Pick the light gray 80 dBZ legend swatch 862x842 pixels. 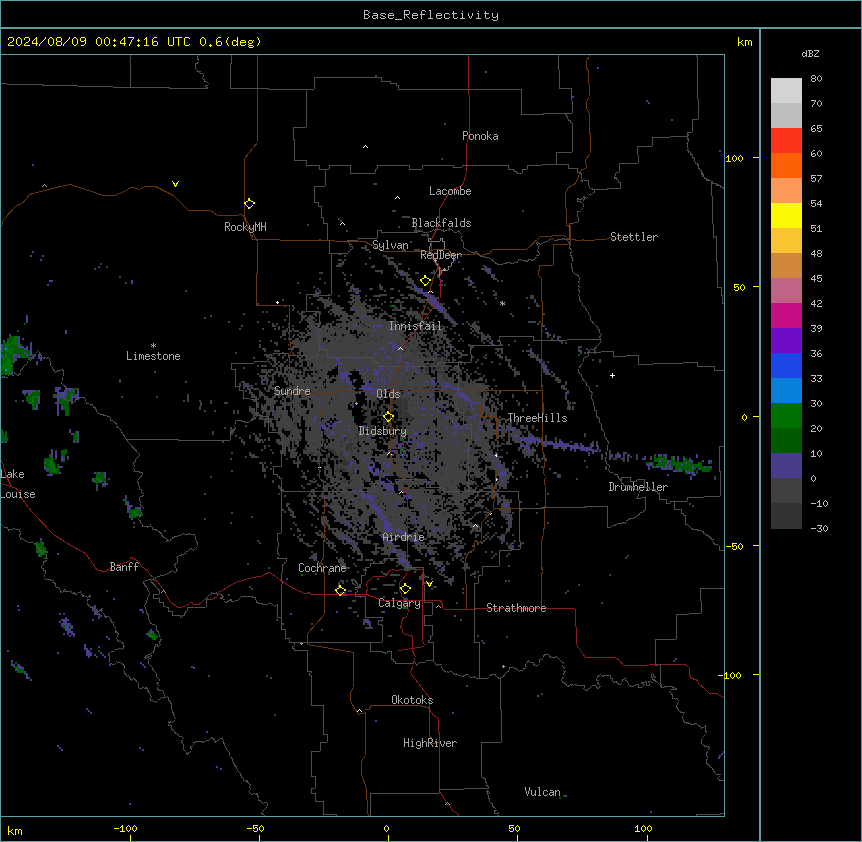coord(786,91)
